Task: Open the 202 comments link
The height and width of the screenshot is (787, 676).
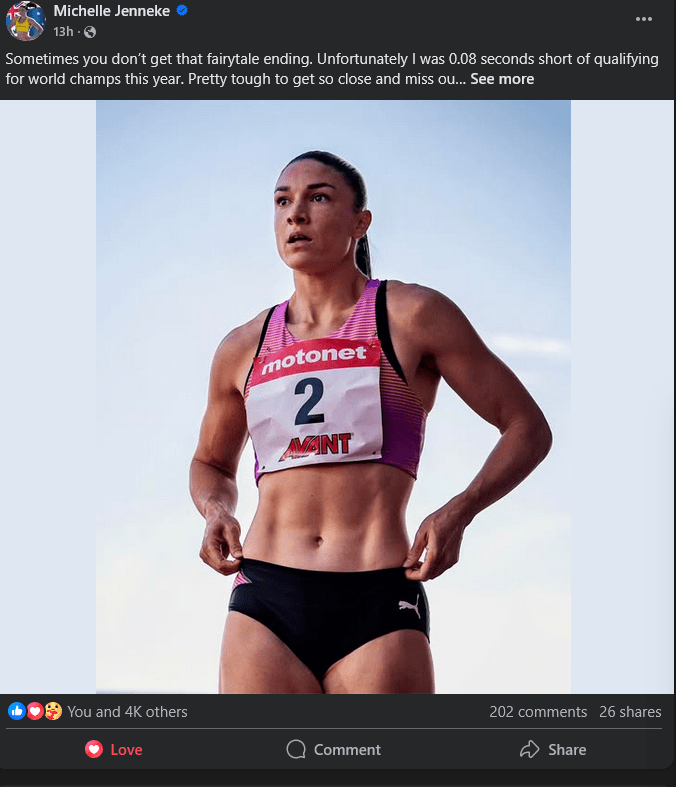Action: 538,712
